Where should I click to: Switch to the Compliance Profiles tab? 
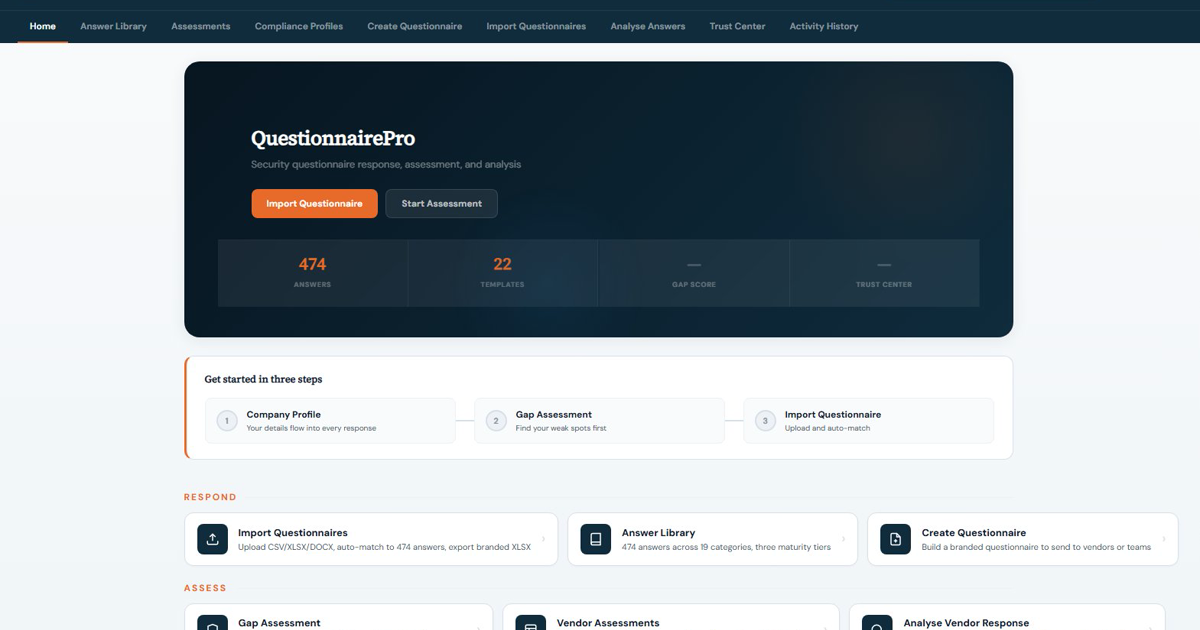(x=298, y=26)
